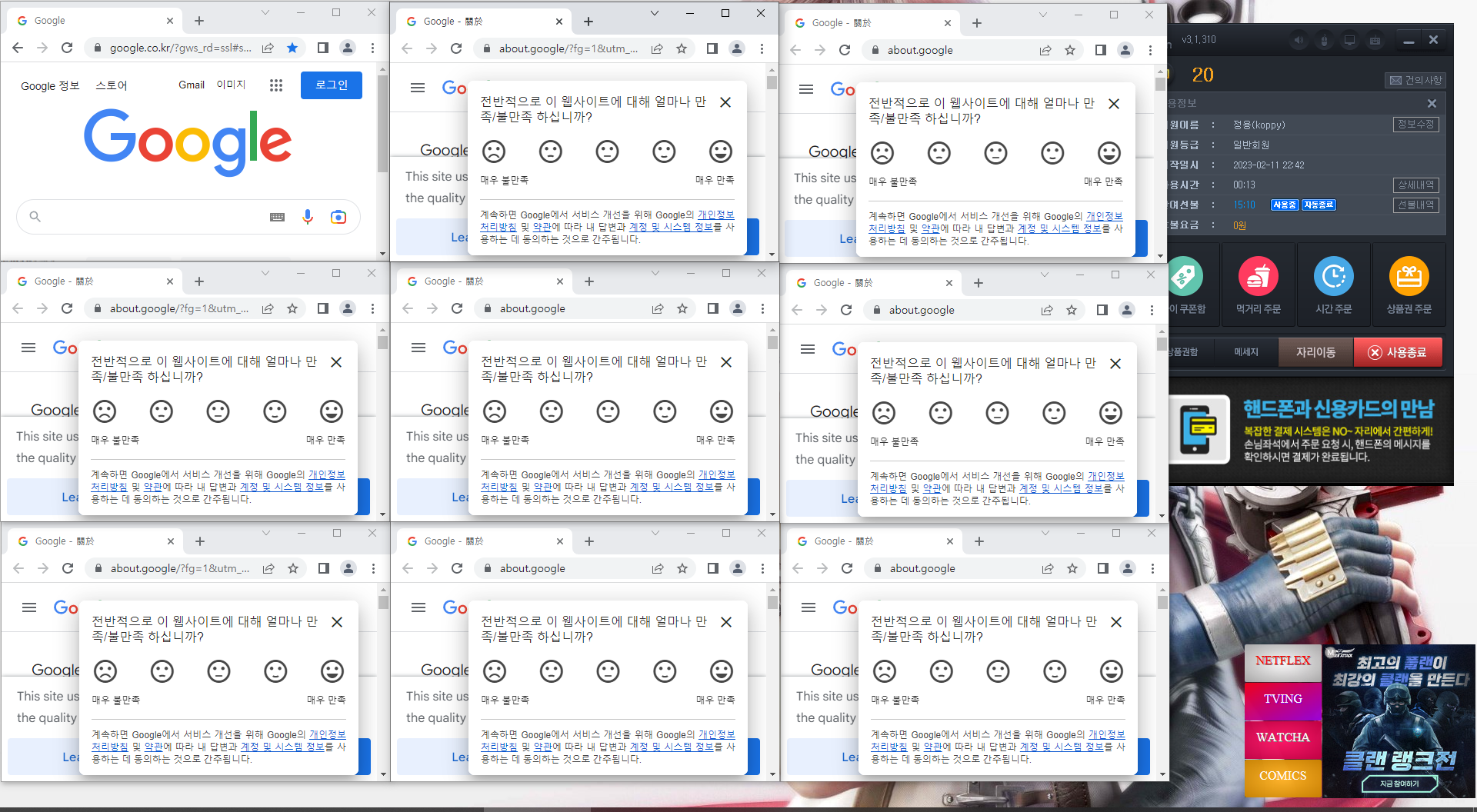Open Google Lens camera image search
The height and width of the screenshot is (812, 1477).
338,217
